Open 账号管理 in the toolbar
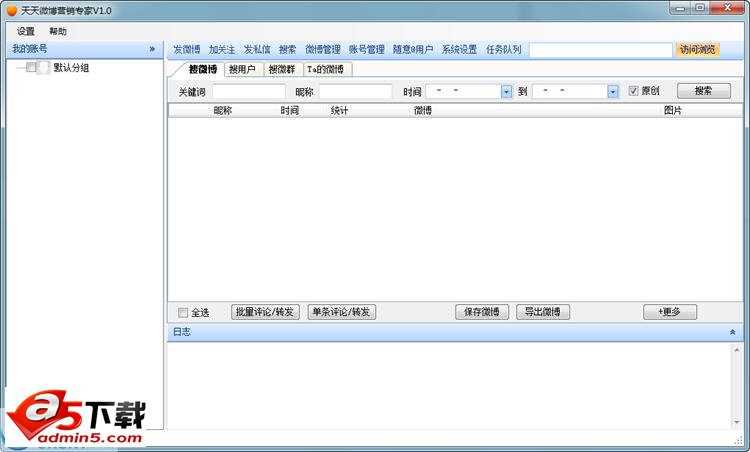This screenshot has width=750, height=452. 366,49
